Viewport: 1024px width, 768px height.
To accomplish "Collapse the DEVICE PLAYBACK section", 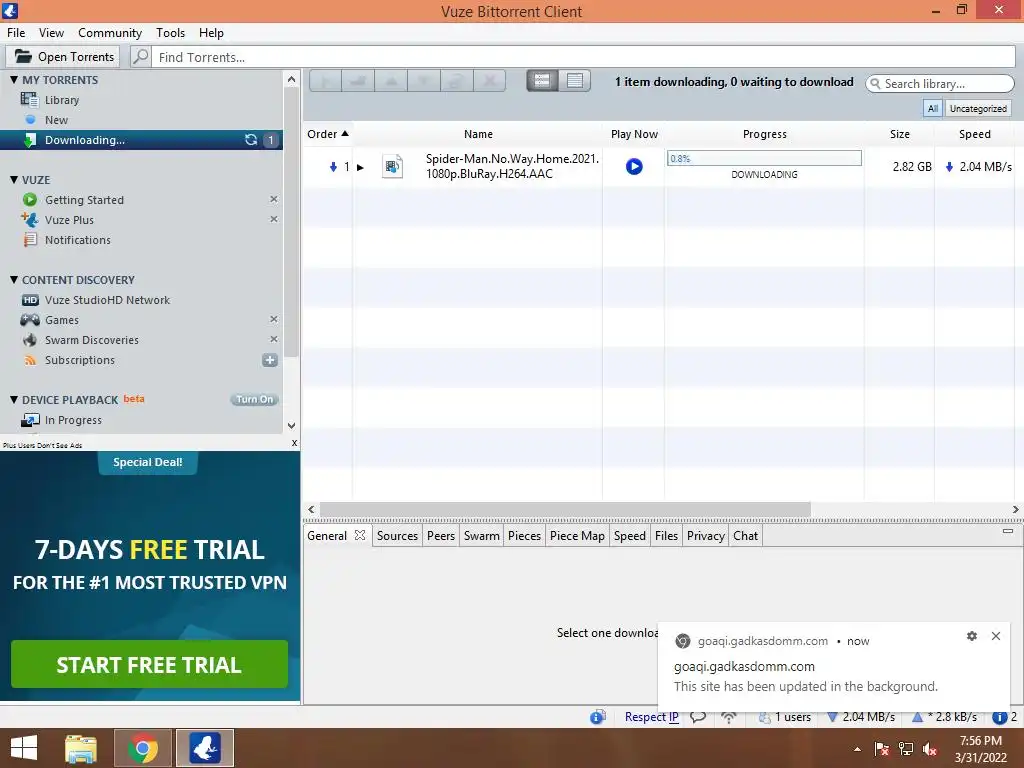I will 14,400.
